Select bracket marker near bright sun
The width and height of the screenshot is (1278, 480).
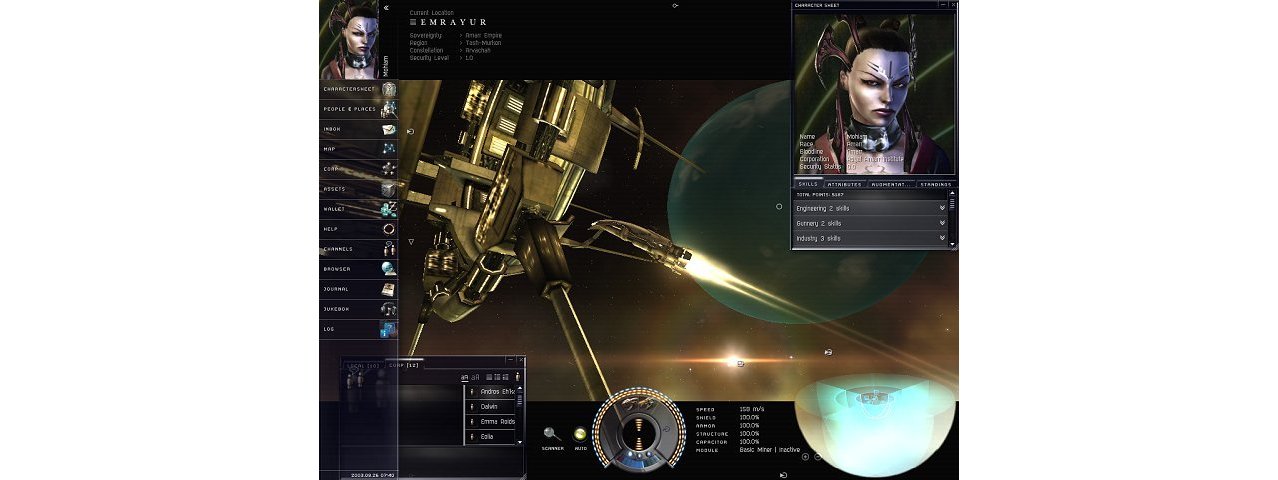[740, 363]
